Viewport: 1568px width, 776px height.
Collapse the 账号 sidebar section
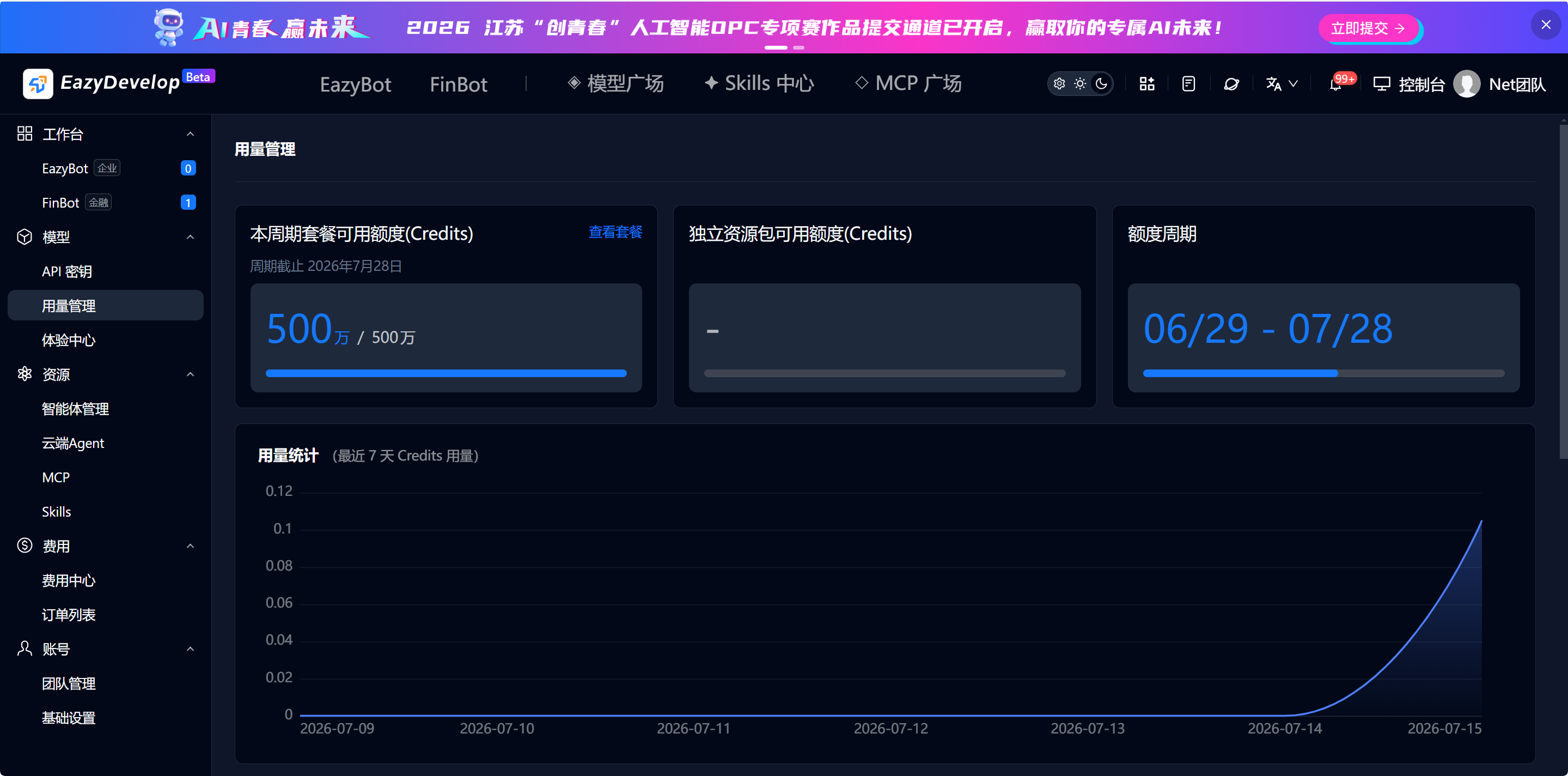point(191,648)
